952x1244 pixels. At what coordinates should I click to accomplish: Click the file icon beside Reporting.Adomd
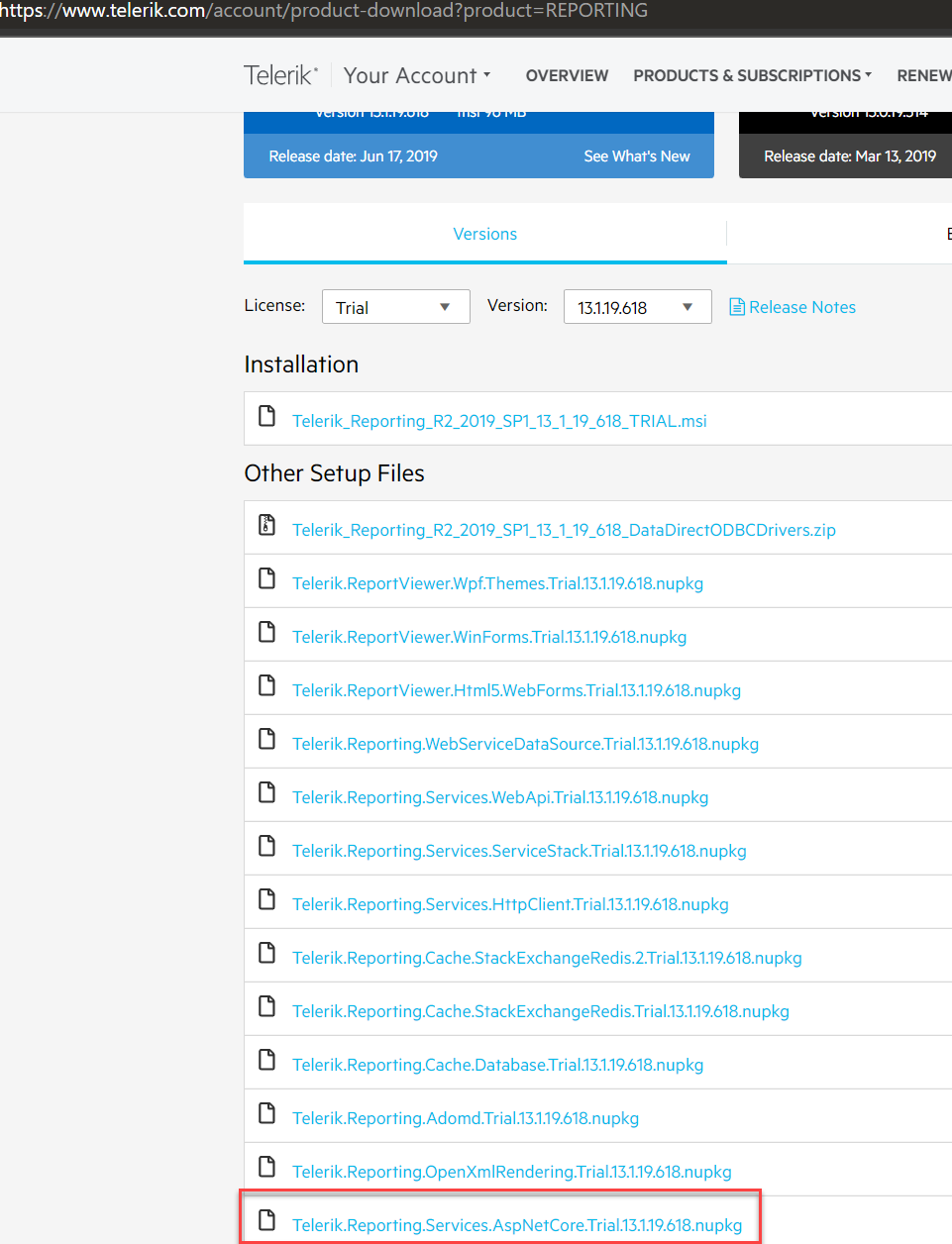point(266,1113)
